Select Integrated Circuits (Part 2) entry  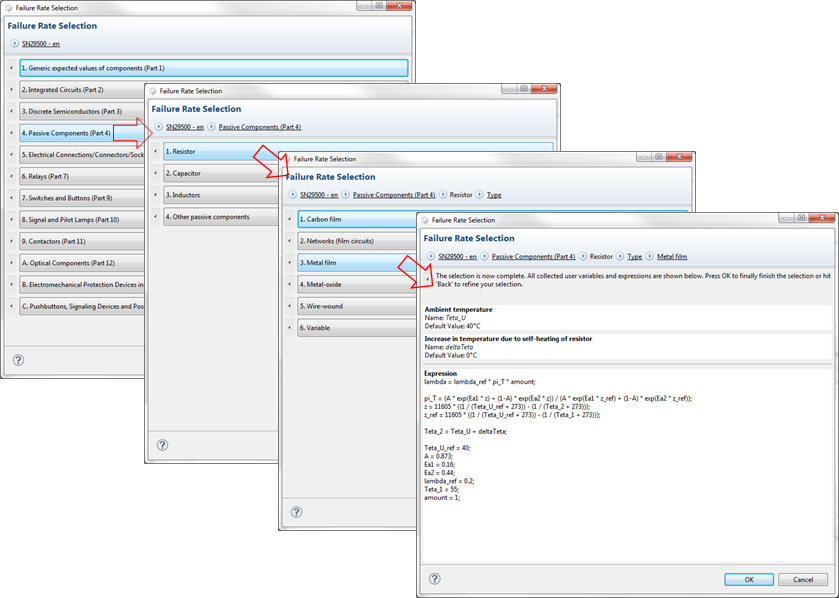(x=82, y=90)
